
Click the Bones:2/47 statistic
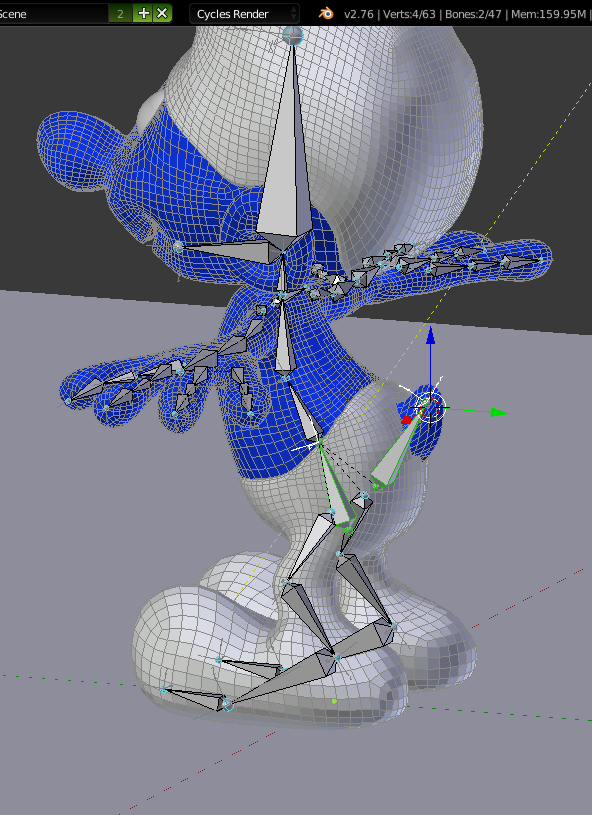coord(473,14)
